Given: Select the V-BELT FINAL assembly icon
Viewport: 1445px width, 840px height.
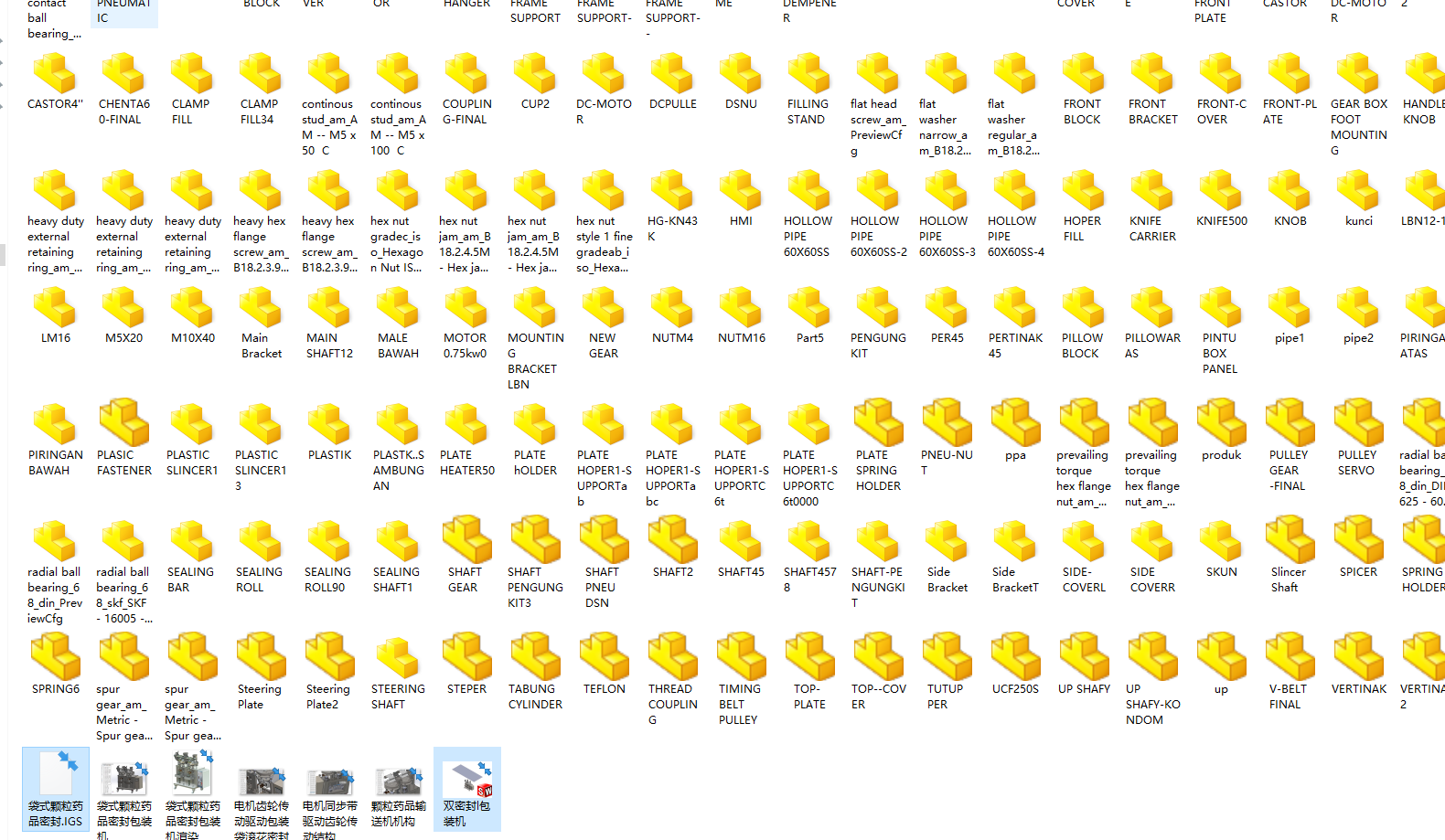Looking at the screenshot, I should click(x=1290, y=656).
